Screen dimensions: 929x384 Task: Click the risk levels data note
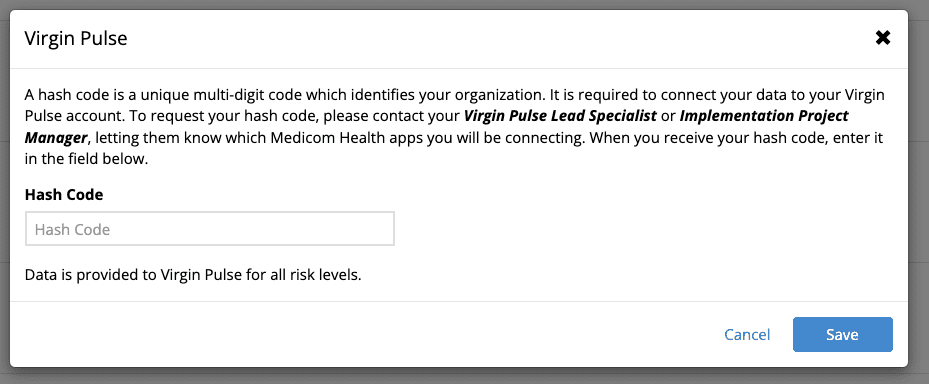click(193, 276)
